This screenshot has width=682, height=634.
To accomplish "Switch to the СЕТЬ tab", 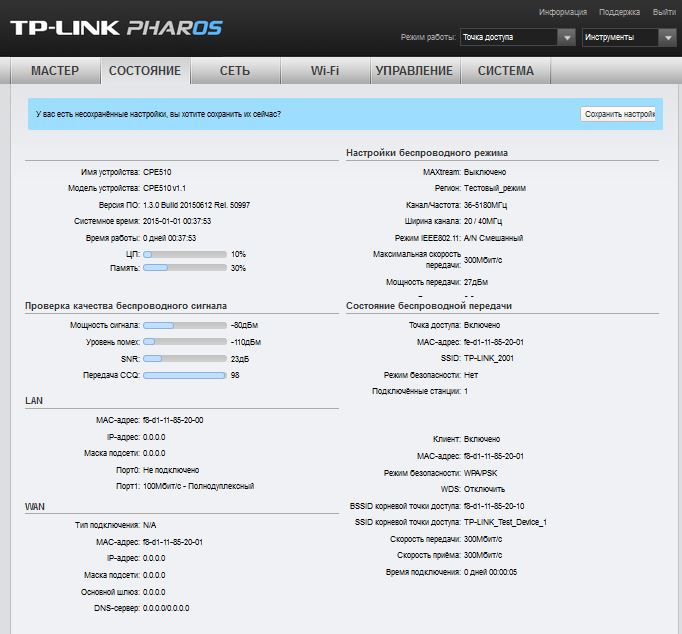I will pos(235,70).
